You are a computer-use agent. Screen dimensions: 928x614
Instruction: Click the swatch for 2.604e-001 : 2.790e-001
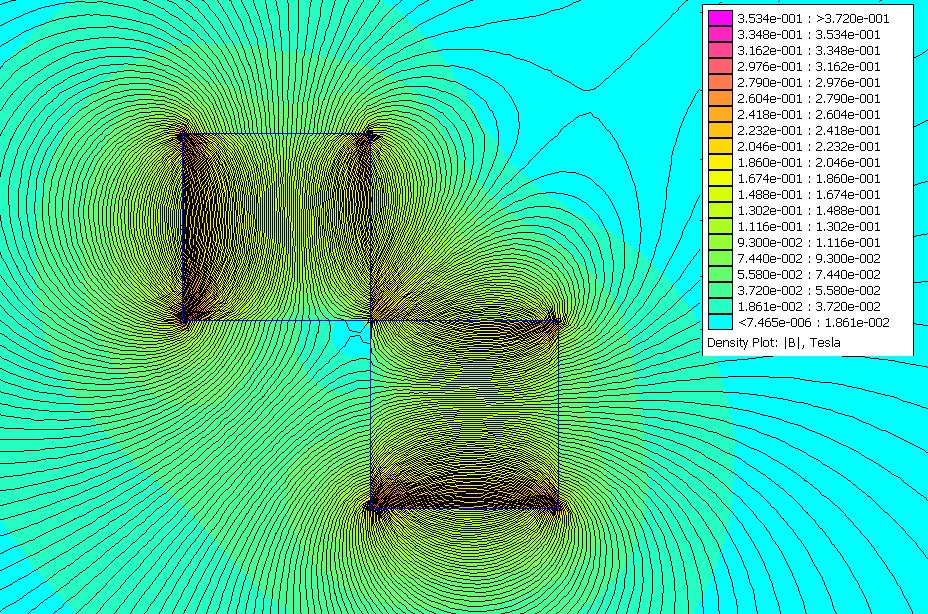tap(720, 98)
